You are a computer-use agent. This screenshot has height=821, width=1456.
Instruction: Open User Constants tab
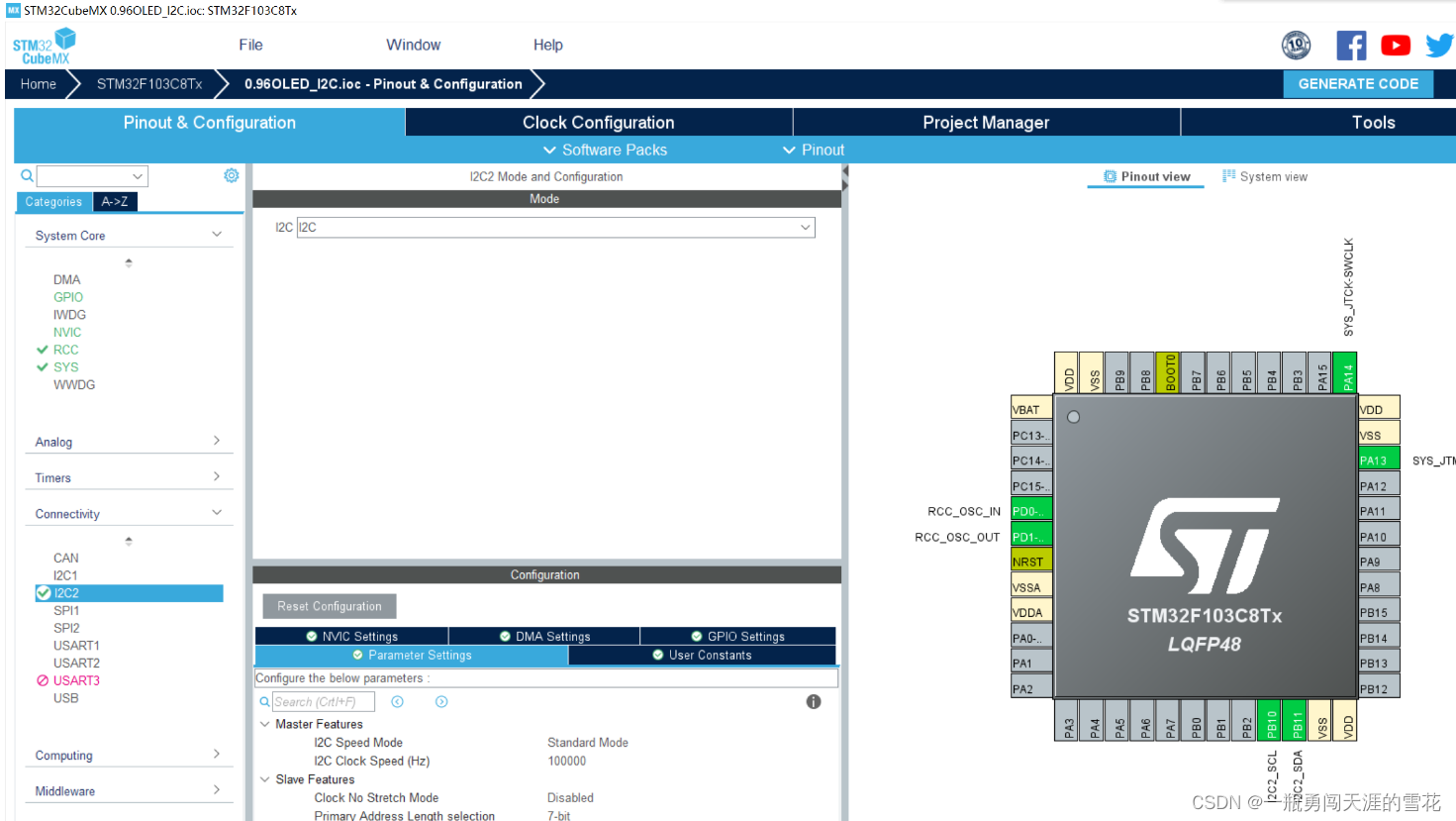pos(702,655)
